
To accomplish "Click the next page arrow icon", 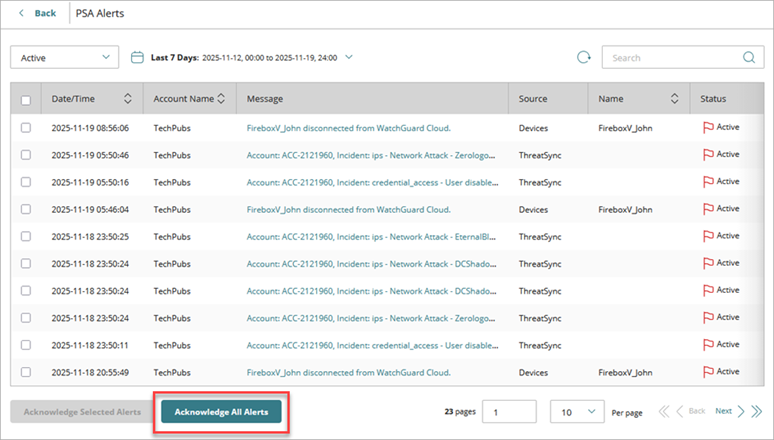I will tap(741, 411).
